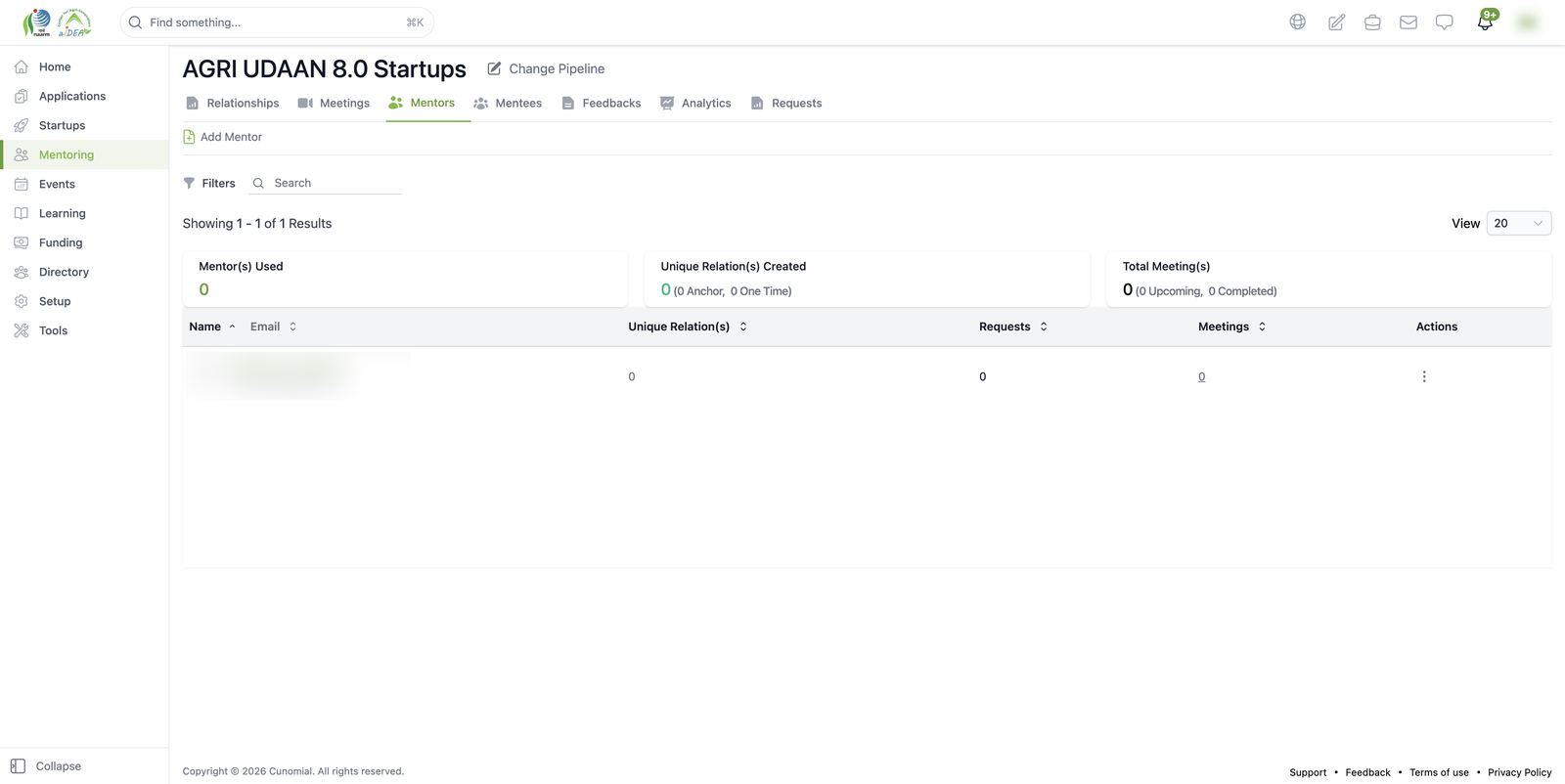1565x784 pixels.
Task: Open the briefcase icon in header
Action: (x=1372, y=22)
